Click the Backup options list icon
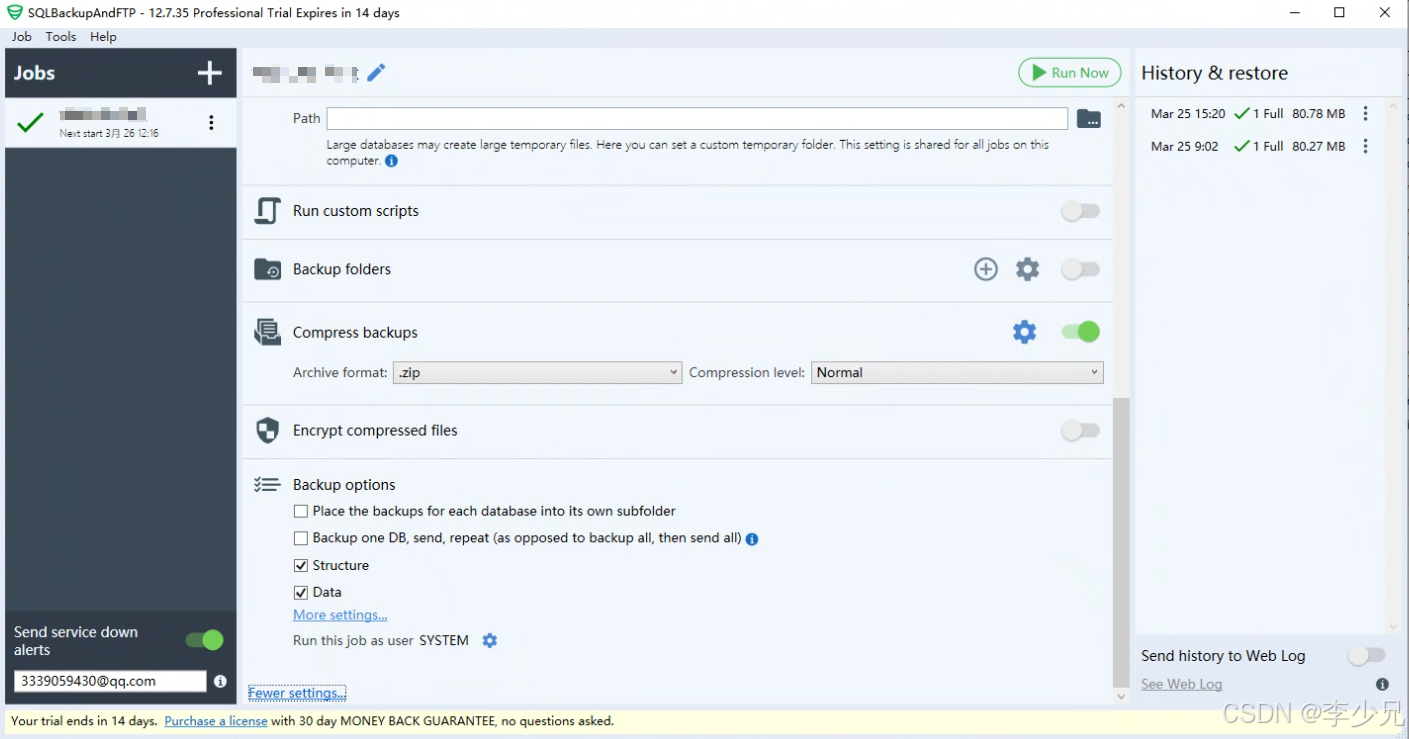This screenshot has height=739, width=1409. click(267, 485)
